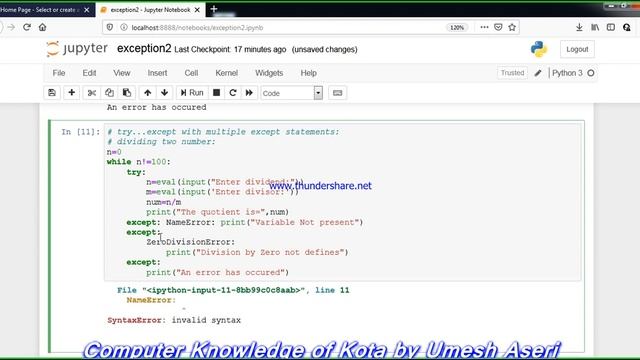Toggle the browser sidebar icon
Image resolution: width=640 pixels, height=360 pixels.
[611, 27]
